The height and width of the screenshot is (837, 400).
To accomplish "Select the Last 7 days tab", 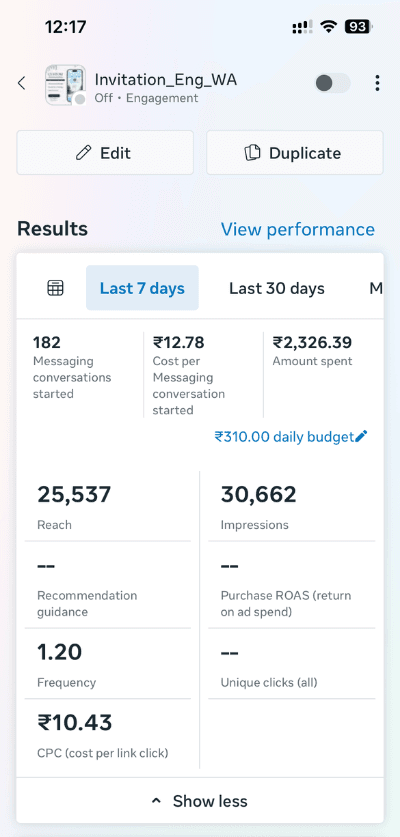I will tap(142, 288).
